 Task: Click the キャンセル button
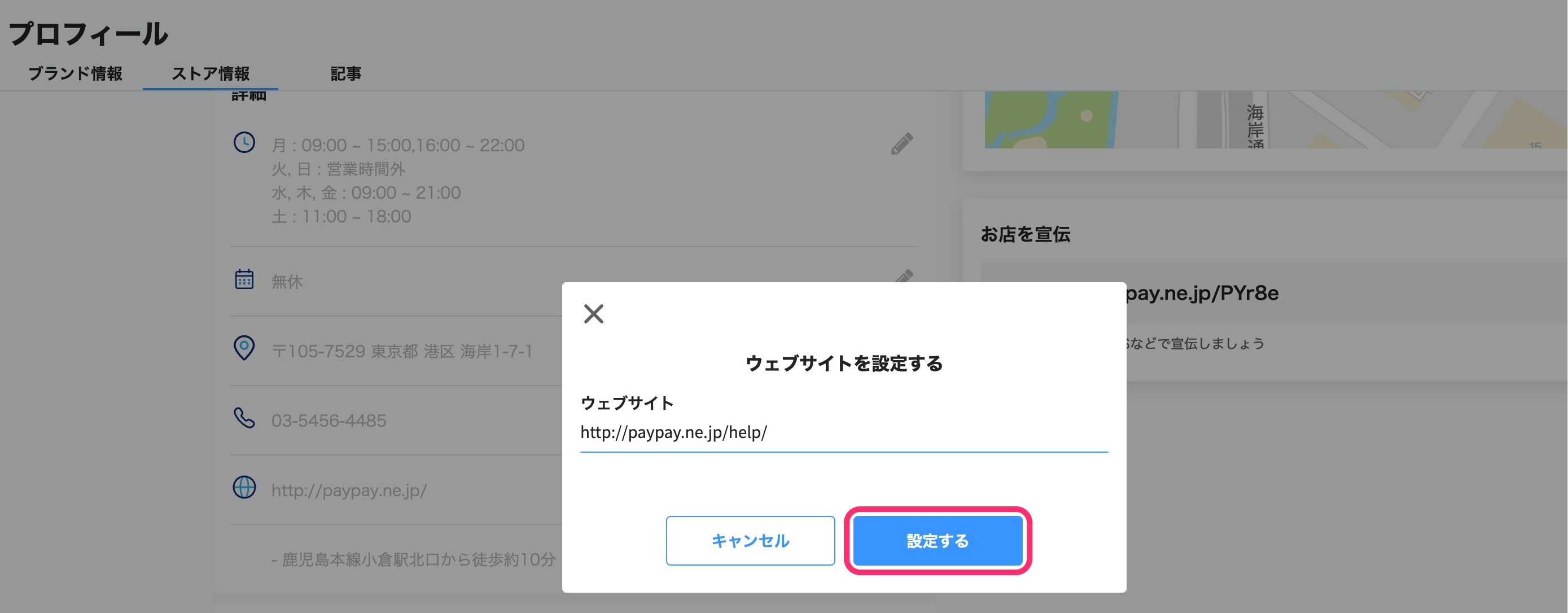pos(750,541)
